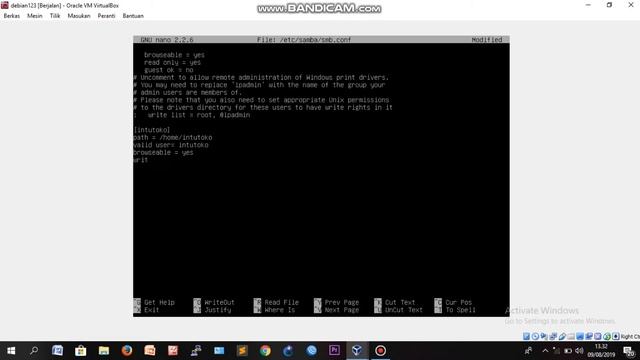Viewport: 640px width, 360px height.
Task: Launch Firefox from the taskbar
Action: click(x=127, y=351)
